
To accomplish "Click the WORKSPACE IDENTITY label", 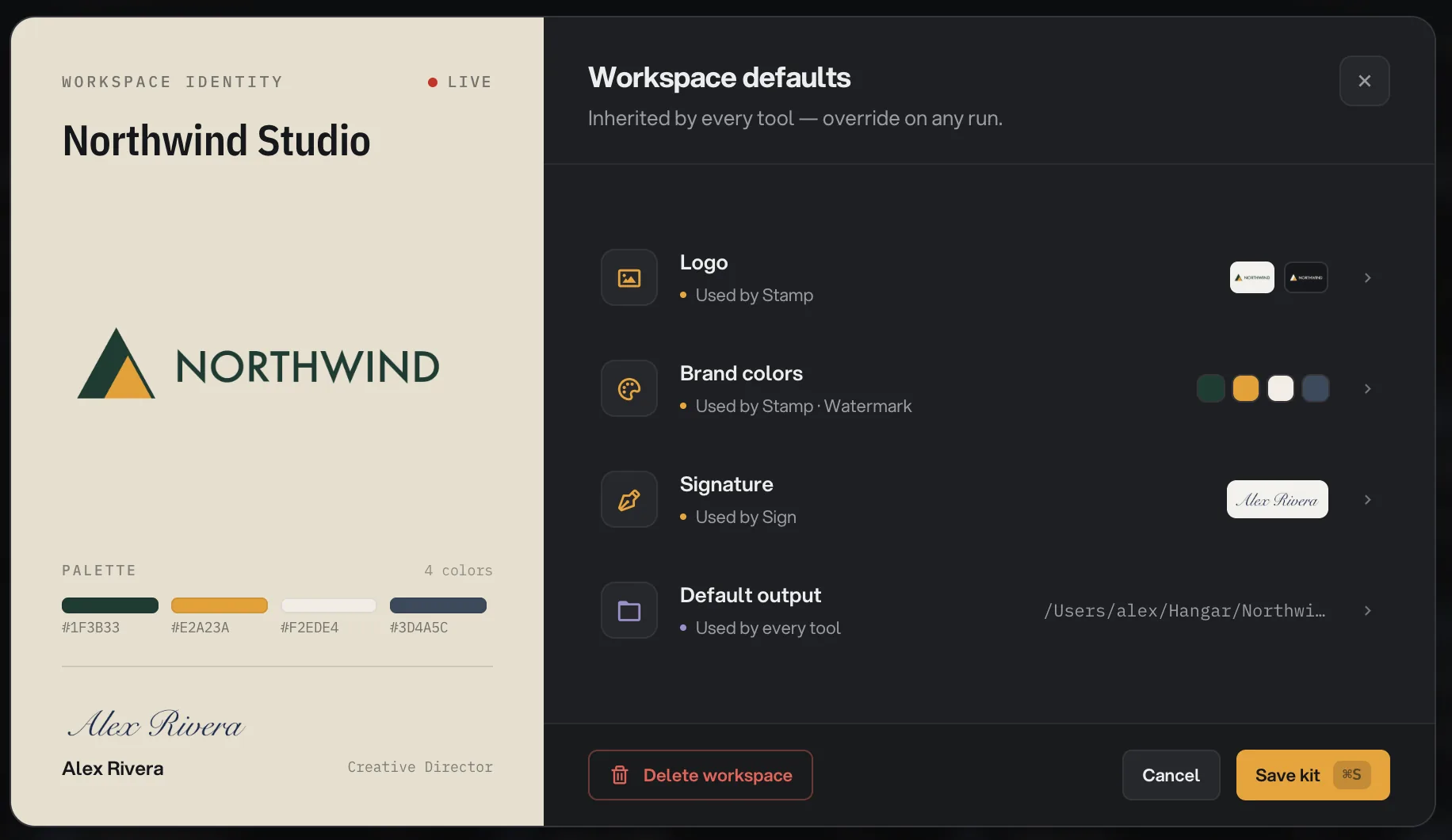I will point(172,82).
